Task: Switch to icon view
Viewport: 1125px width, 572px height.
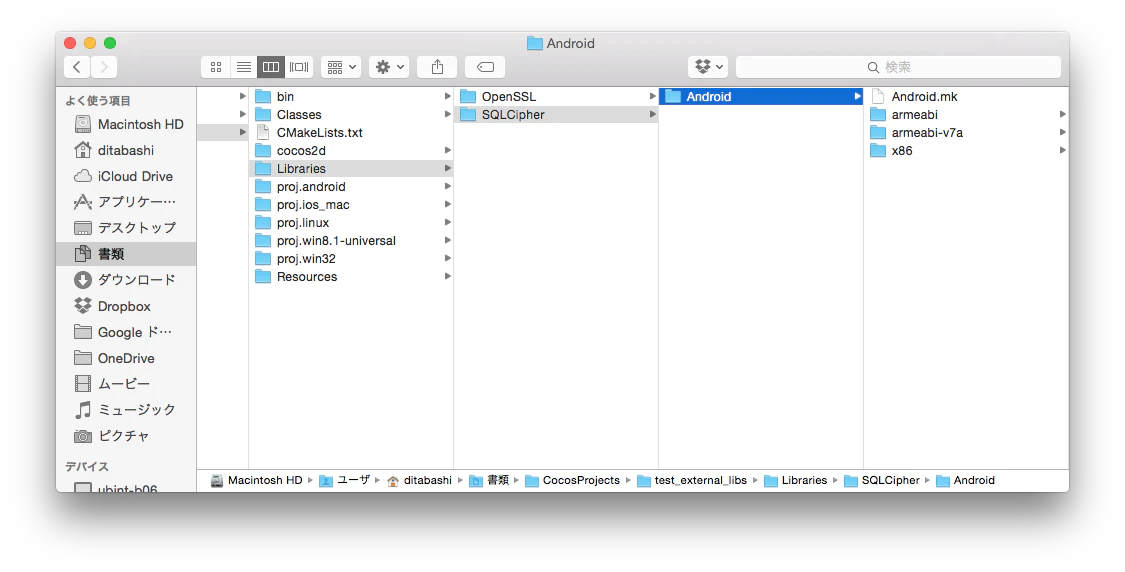Action: click(215, 67)
